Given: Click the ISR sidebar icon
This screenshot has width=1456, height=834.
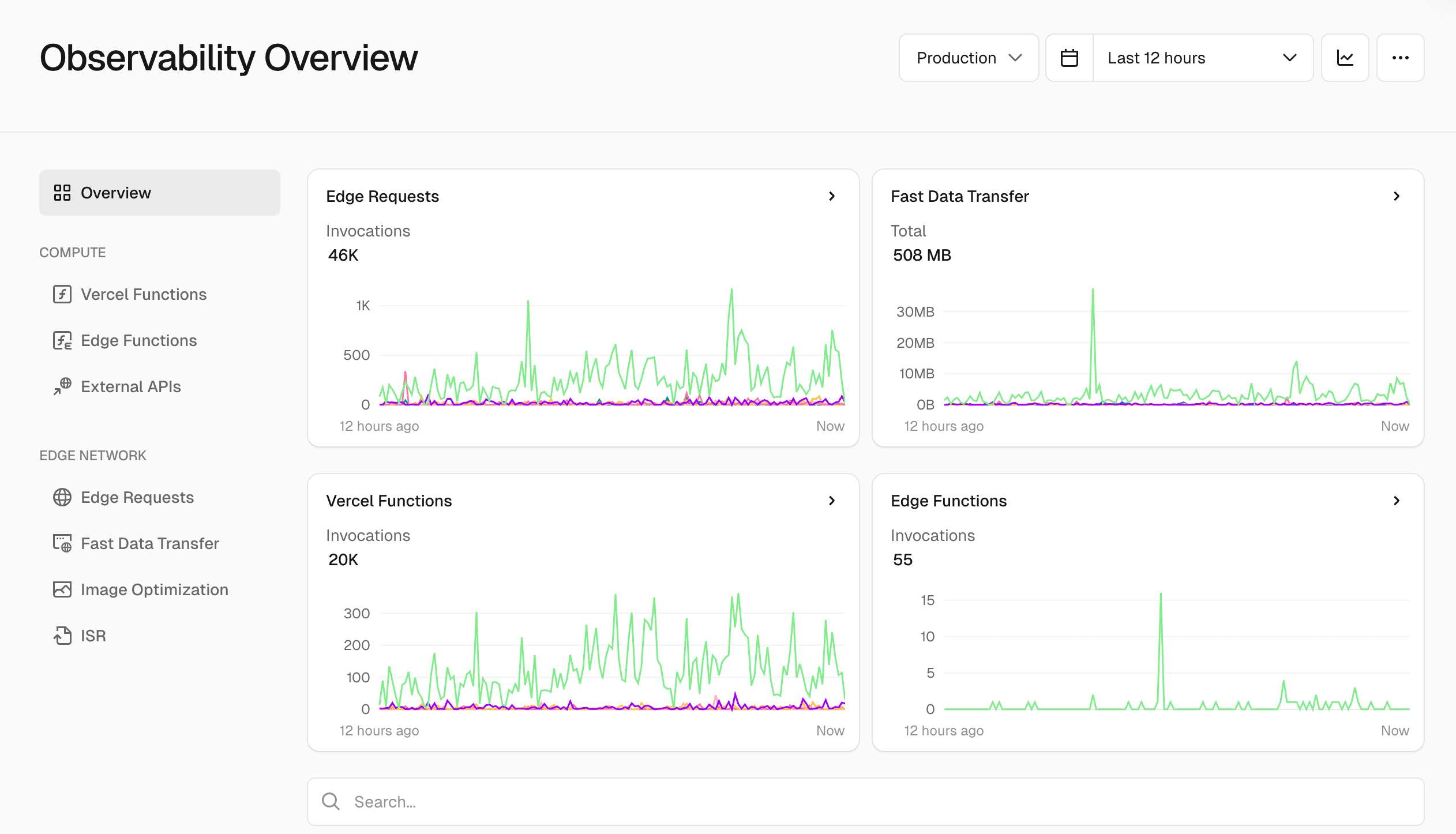Looking at the screenshot, I should (x=62, y=636).
